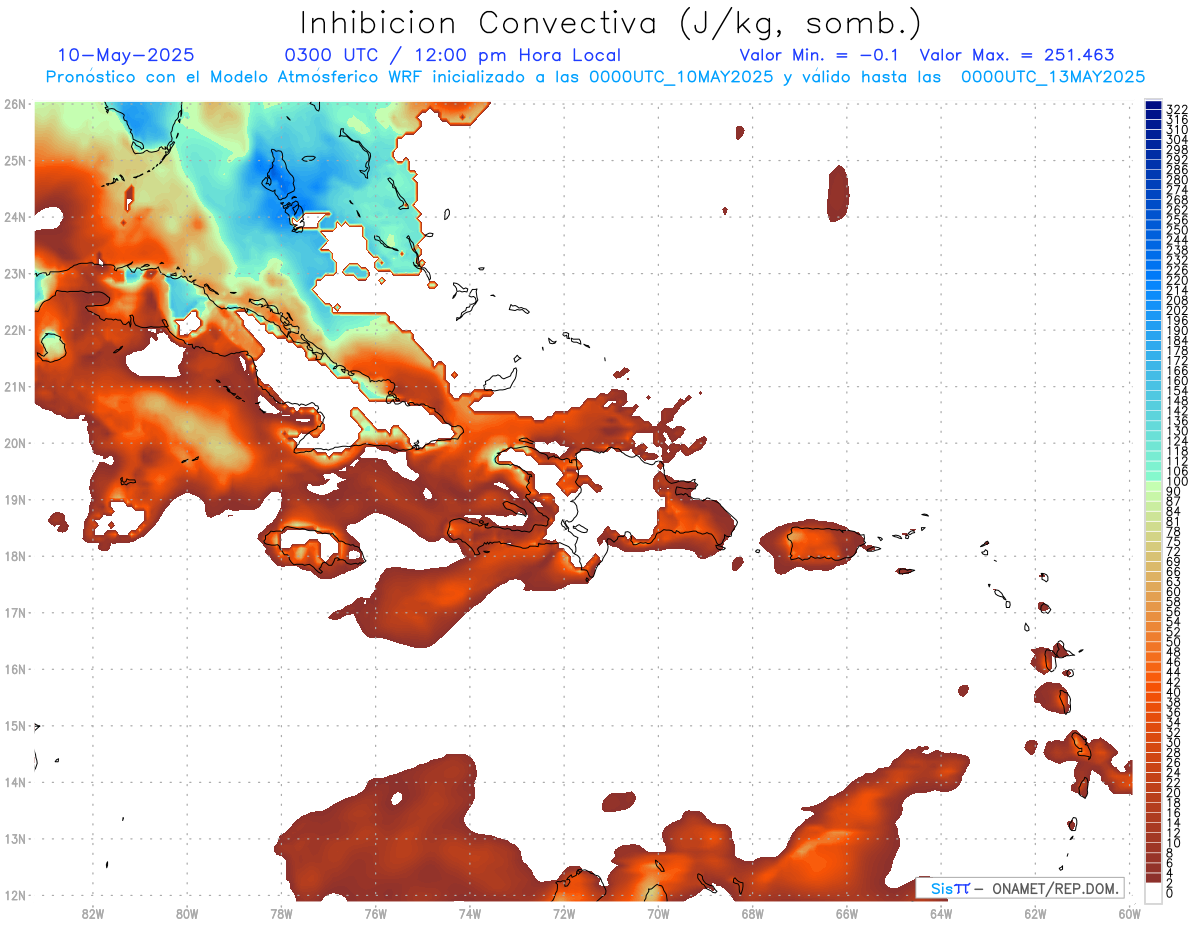Click the 26N latitude label
Screen dimensions: 1200x927
(x=14, y=104)
